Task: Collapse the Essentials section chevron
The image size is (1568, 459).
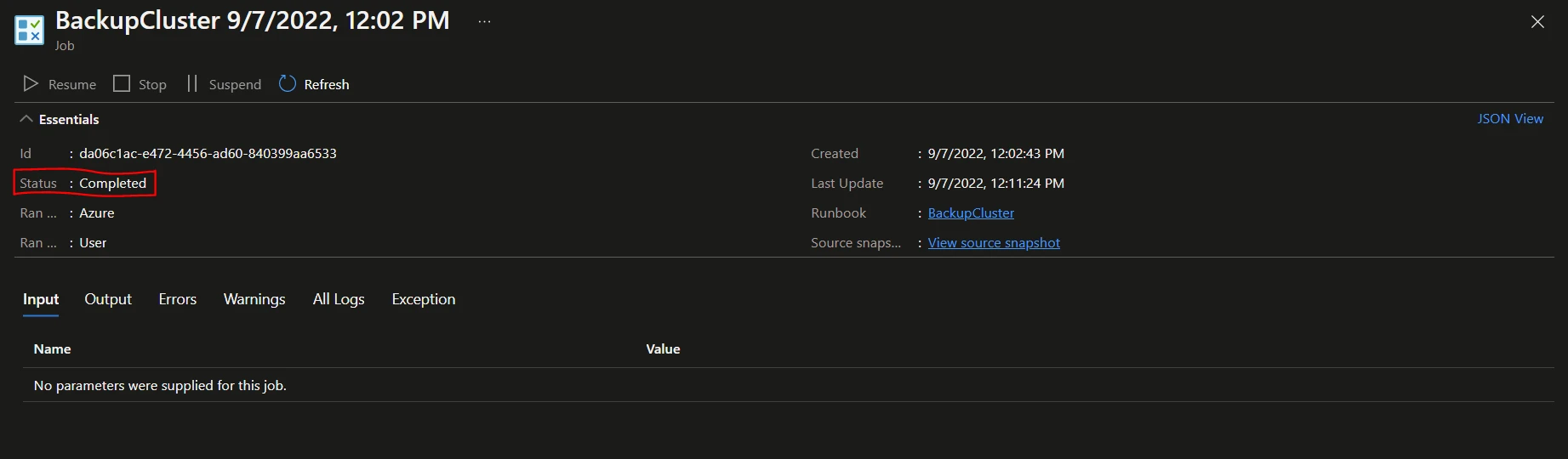Action: click(26, 119)
